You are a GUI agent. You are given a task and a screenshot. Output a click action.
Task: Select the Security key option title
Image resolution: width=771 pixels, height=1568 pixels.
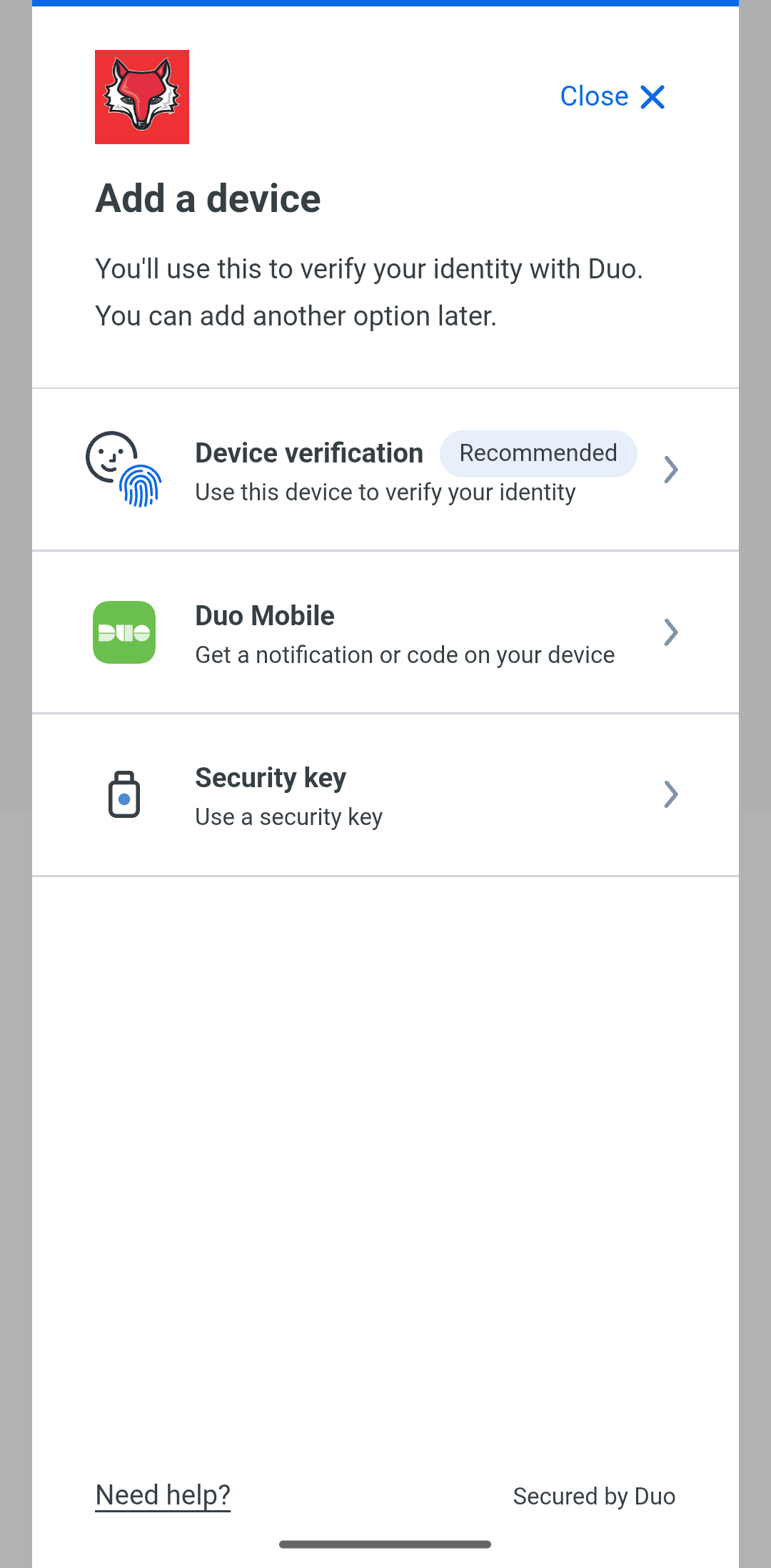(271, 778)
